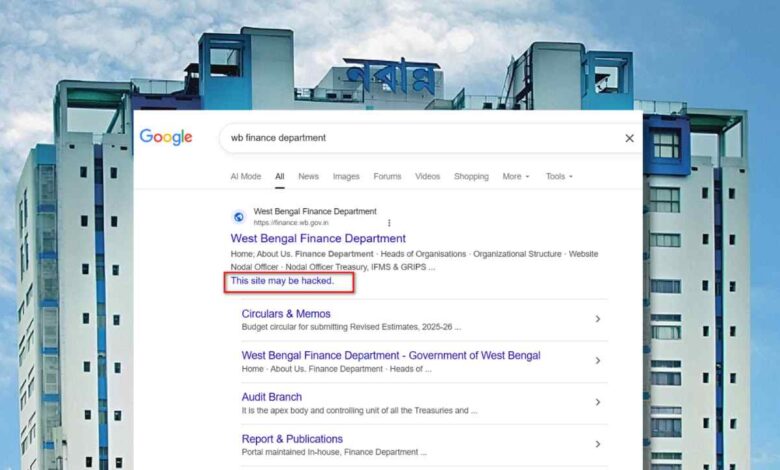Go to the Forums tab

pos(387,177)
